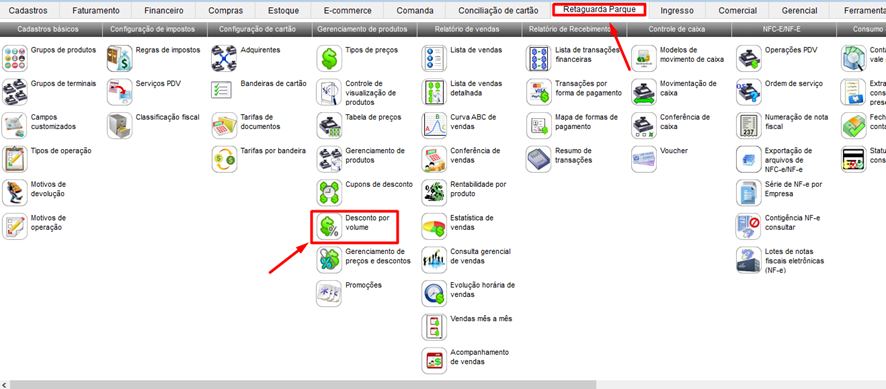Open Tipos de preços icon
Image resolution: width=886 pixels, height=389 pixels.
click(329, 59)
